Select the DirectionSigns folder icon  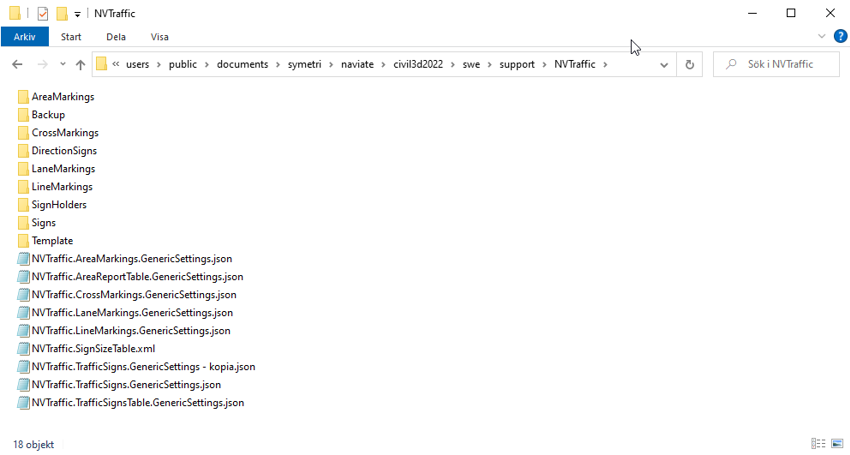tap(23, 151)
